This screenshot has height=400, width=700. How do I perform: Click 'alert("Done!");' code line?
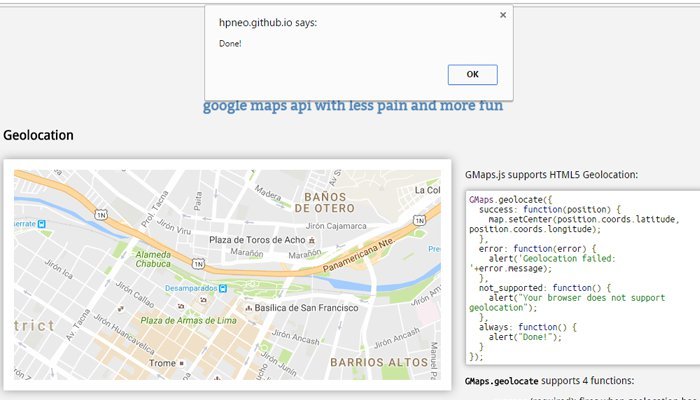525,337
